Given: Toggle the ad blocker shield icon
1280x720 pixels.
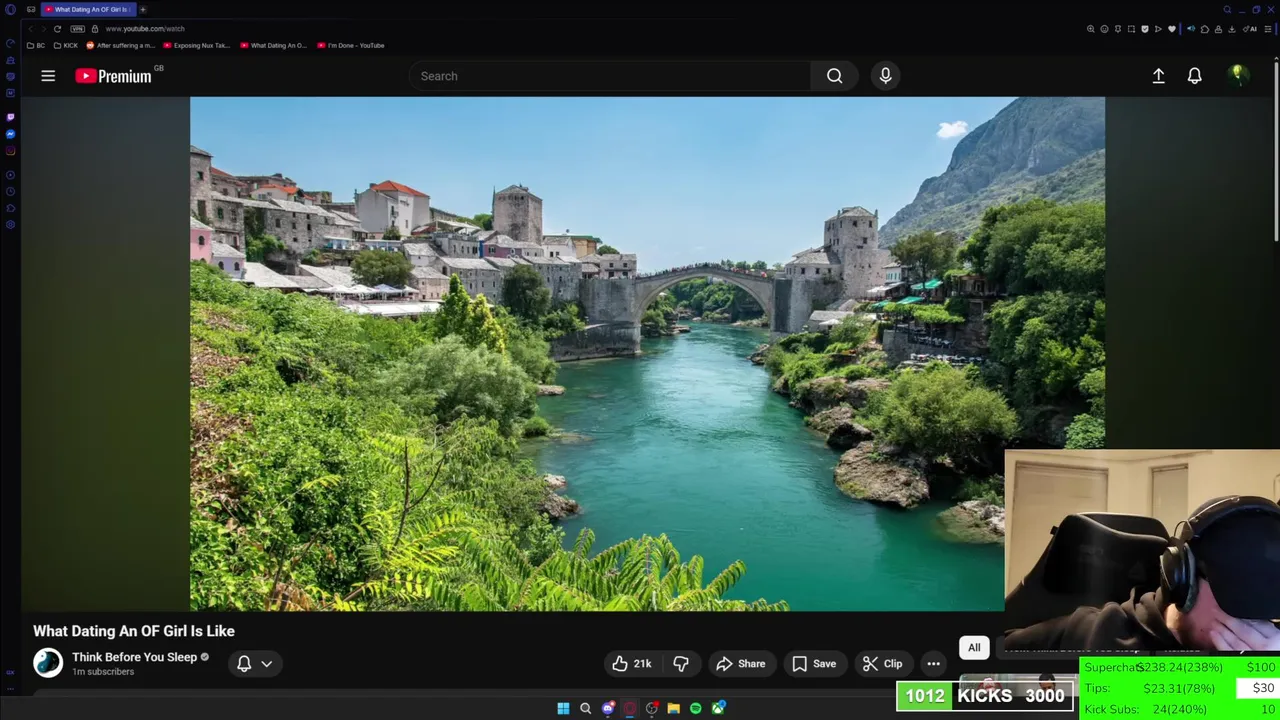Looking at the screenshot, I should coord(1145,29).
